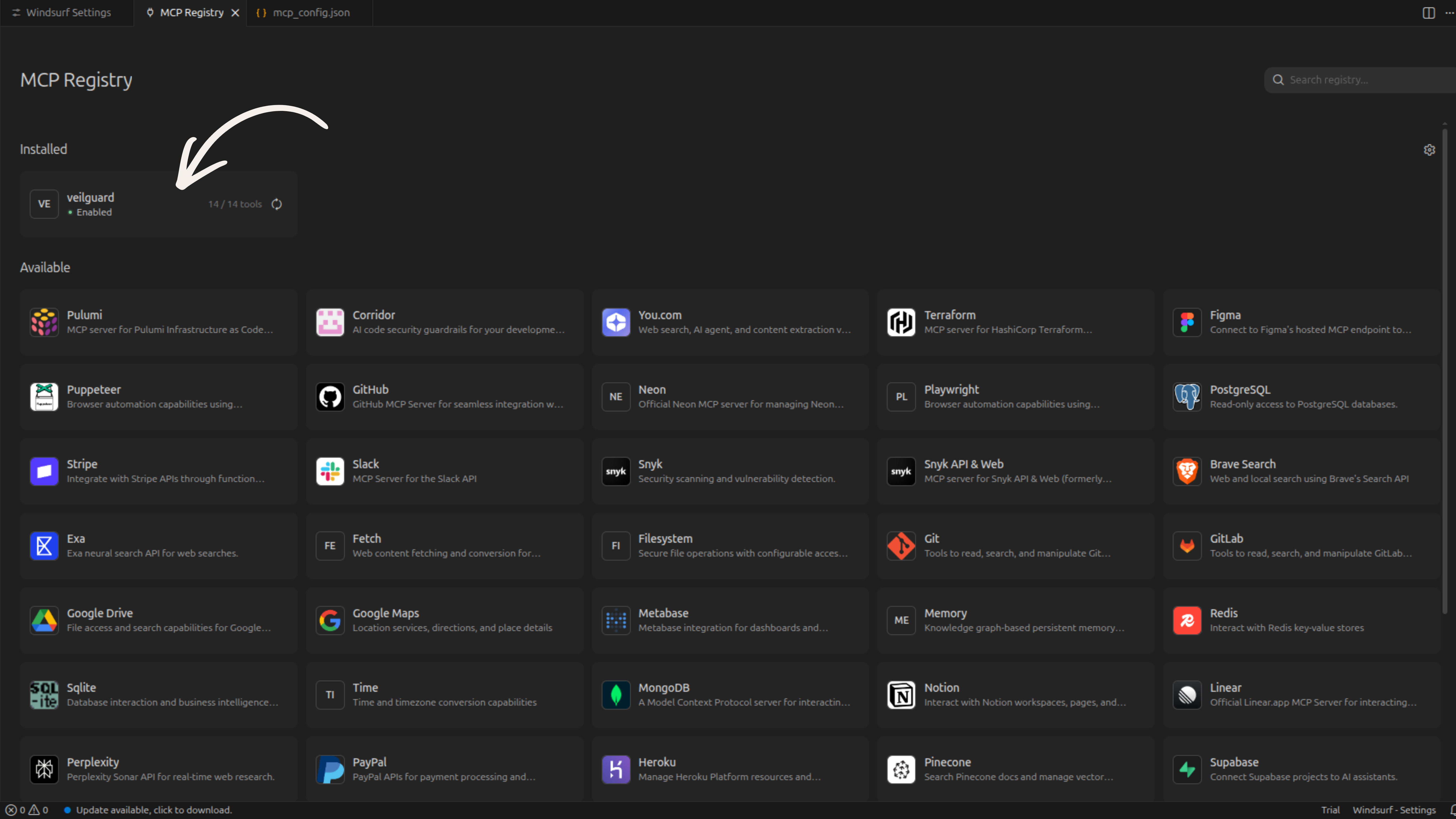Screen dimensions: 1456x819
Task: Click the Google Maps icon
Action: tap(330, 620)
